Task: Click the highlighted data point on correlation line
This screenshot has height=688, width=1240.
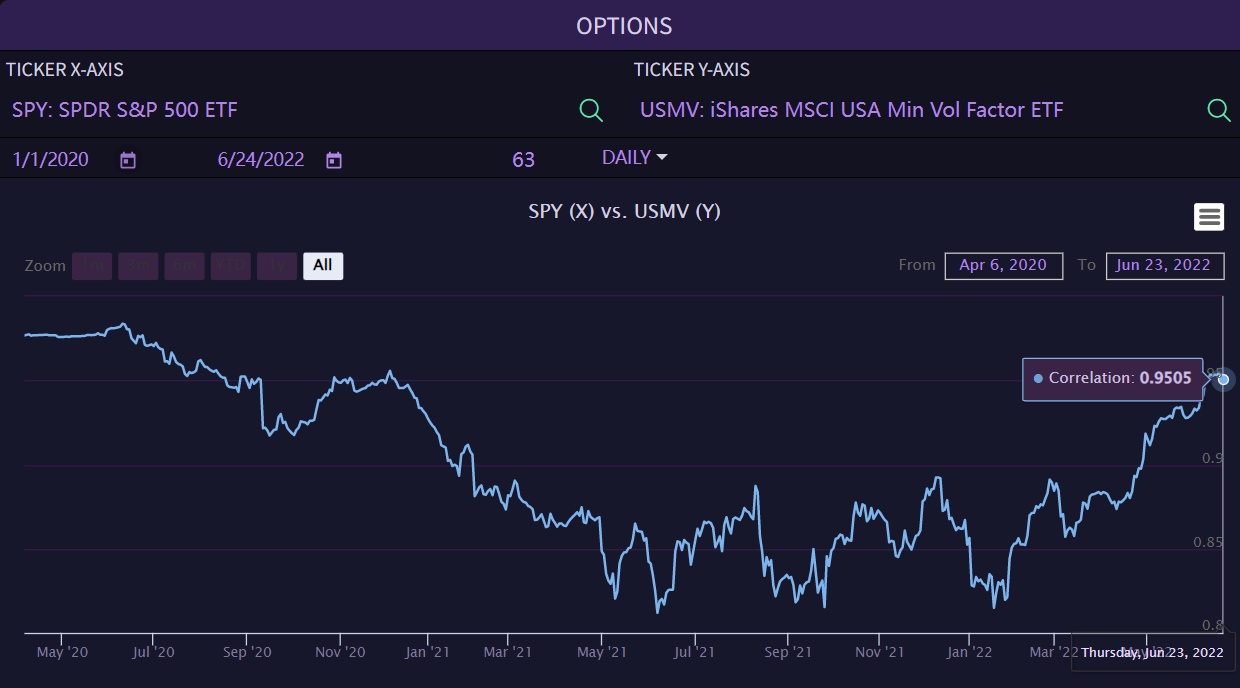Action: [1223, 379]
